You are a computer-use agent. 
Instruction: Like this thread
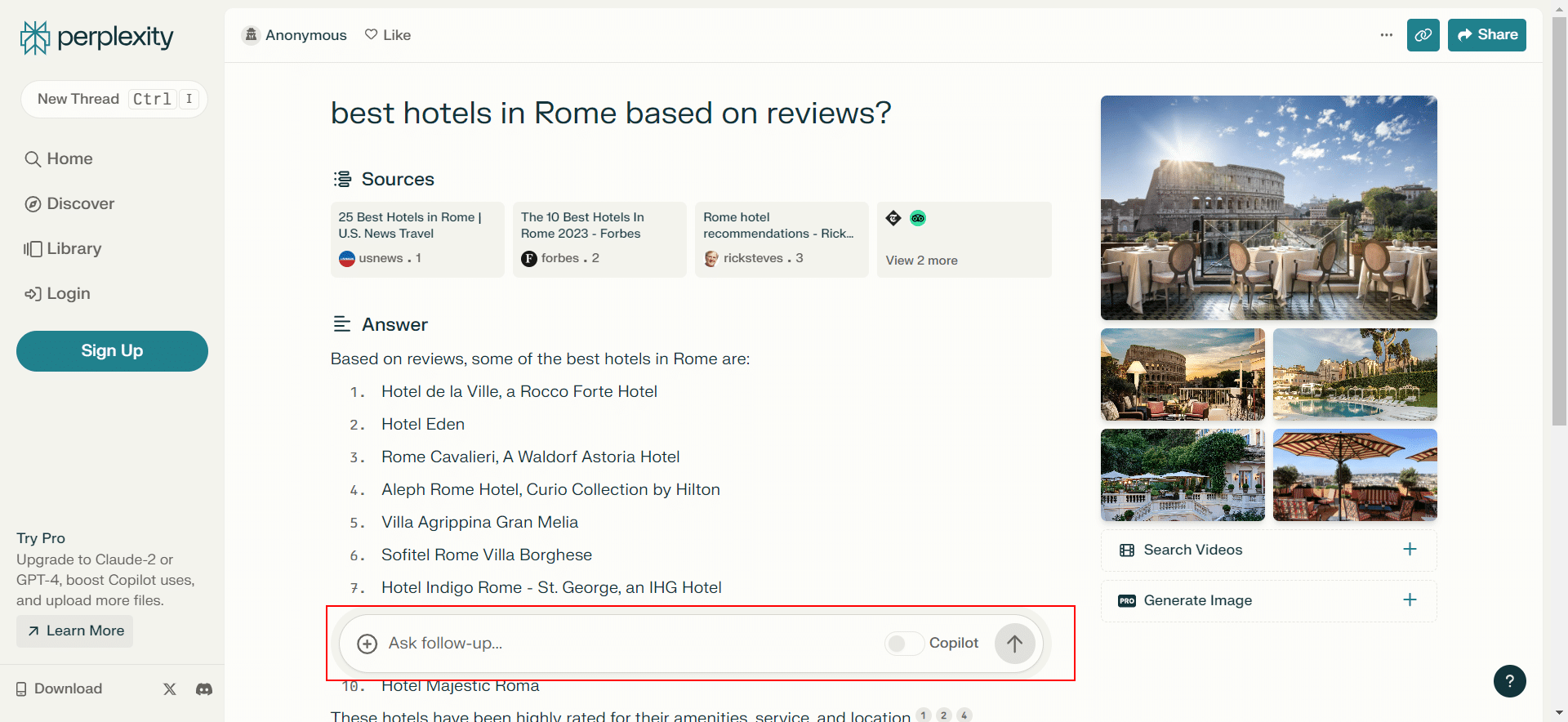point(388,35)
